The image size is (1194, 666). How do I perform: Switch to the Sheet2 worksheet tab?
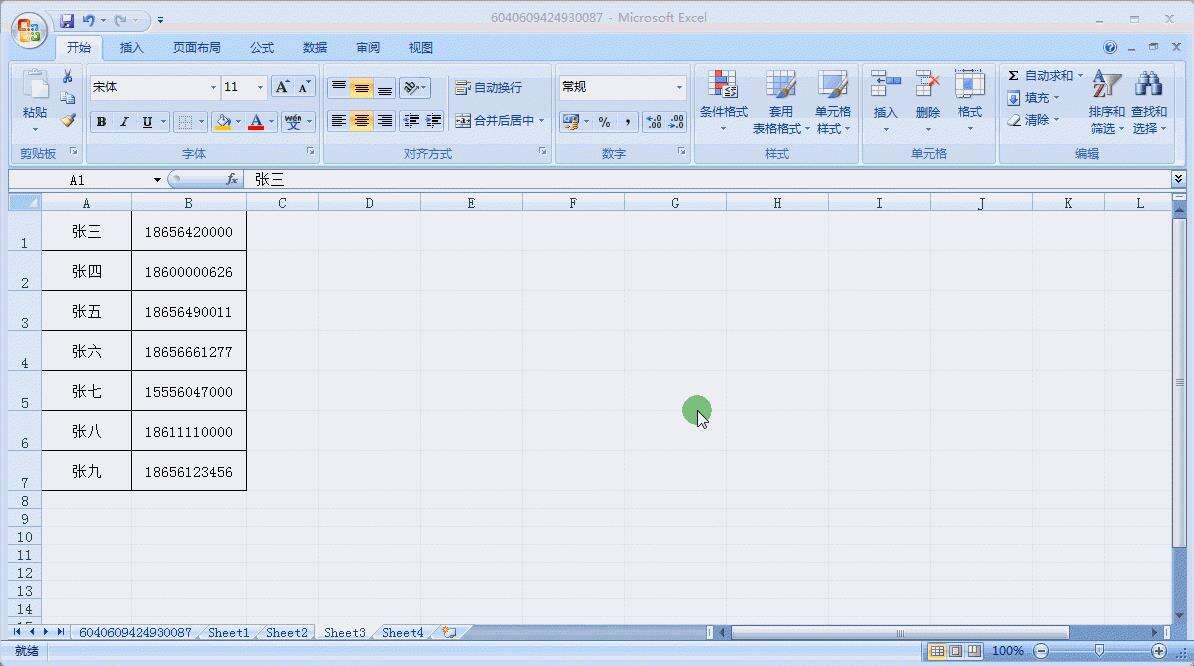(x=285, y=632)
